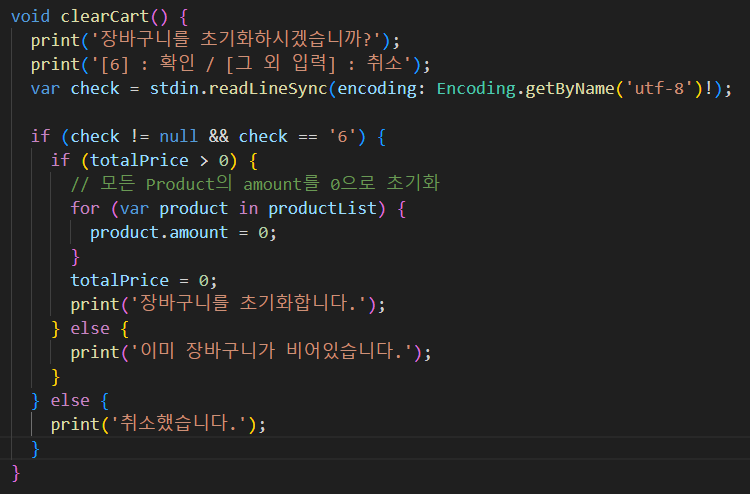
Task: Click the Encoding class name
Action: click(x=476, y=88)
